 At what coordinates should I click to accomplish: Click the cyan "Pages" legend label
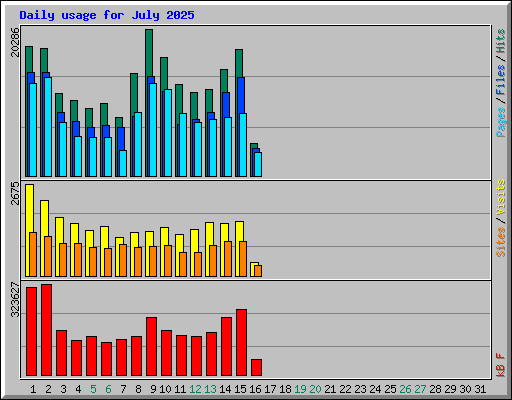pyautogui.click(x=501, y=122)
